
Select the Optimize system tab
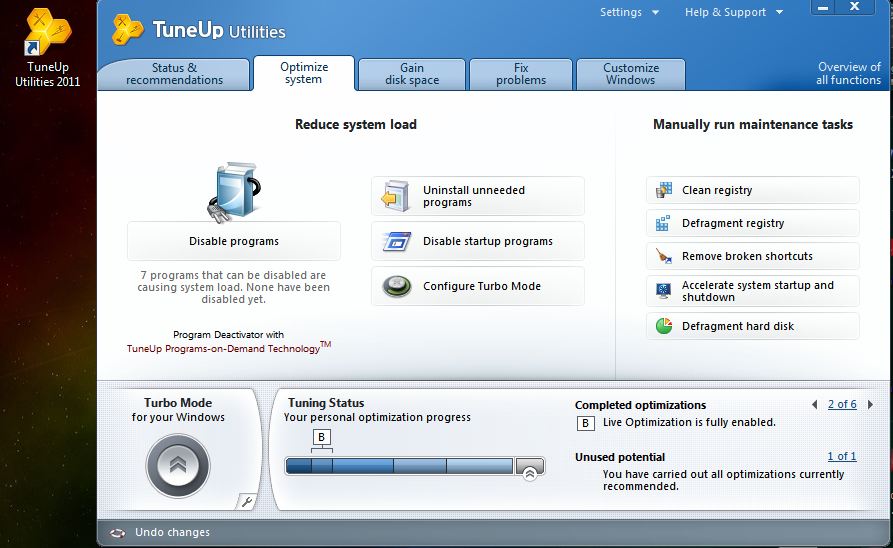pos(304,73)
